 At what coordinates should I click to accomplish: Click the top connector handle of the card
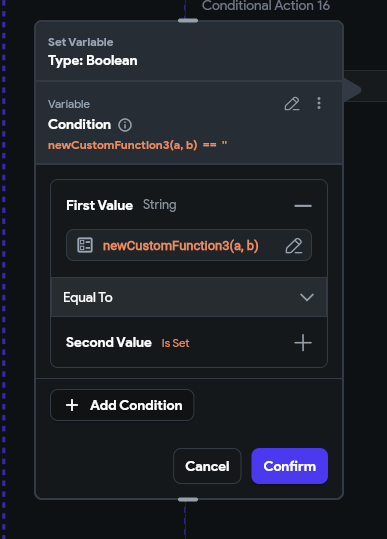(188, 21)
